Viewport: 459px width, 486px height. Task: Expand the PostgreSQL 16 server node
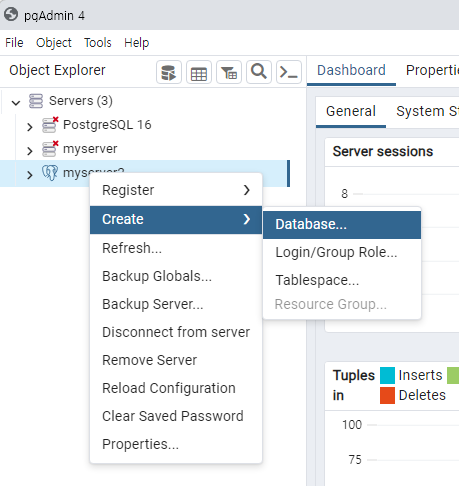30,127
